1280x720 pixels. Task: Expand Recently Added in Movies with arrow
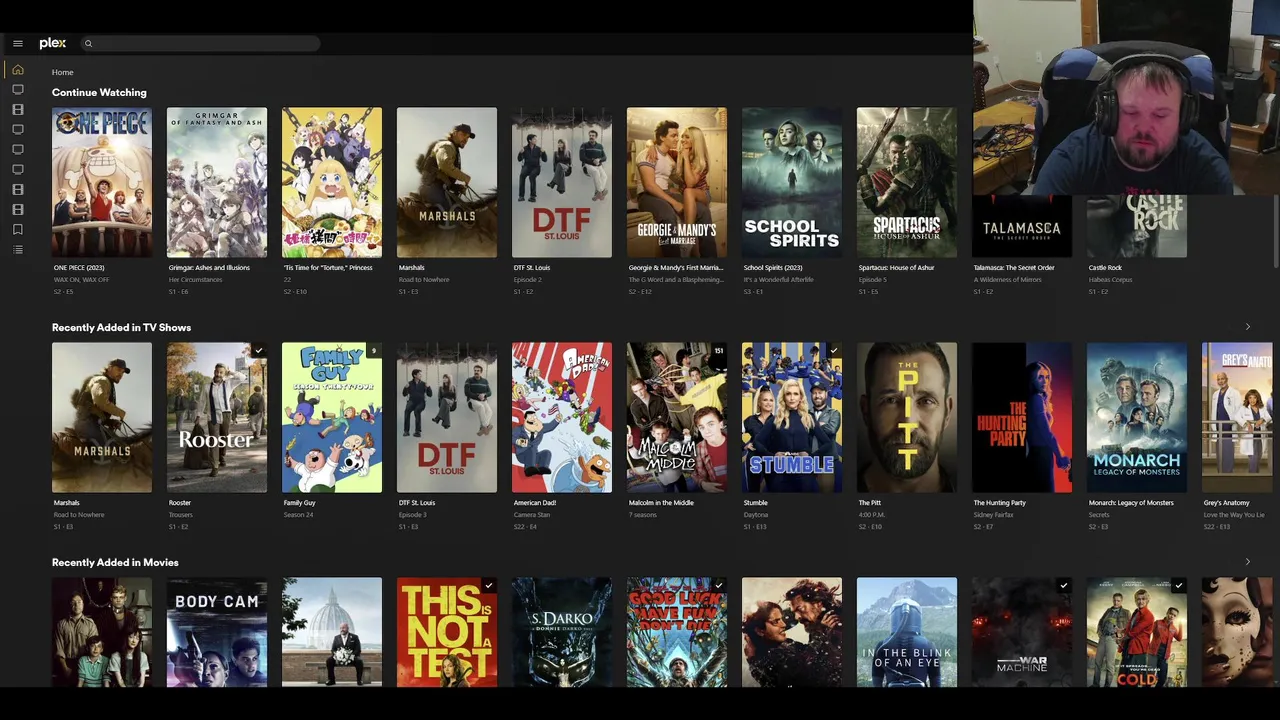pyautogui.click(x=1247, y=562)
